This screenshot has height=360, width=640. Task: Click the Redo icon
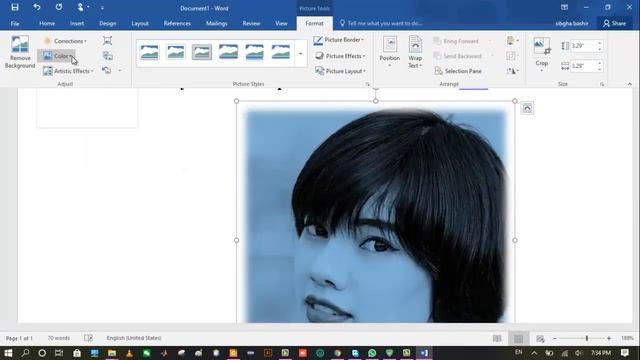click(59, 7)
